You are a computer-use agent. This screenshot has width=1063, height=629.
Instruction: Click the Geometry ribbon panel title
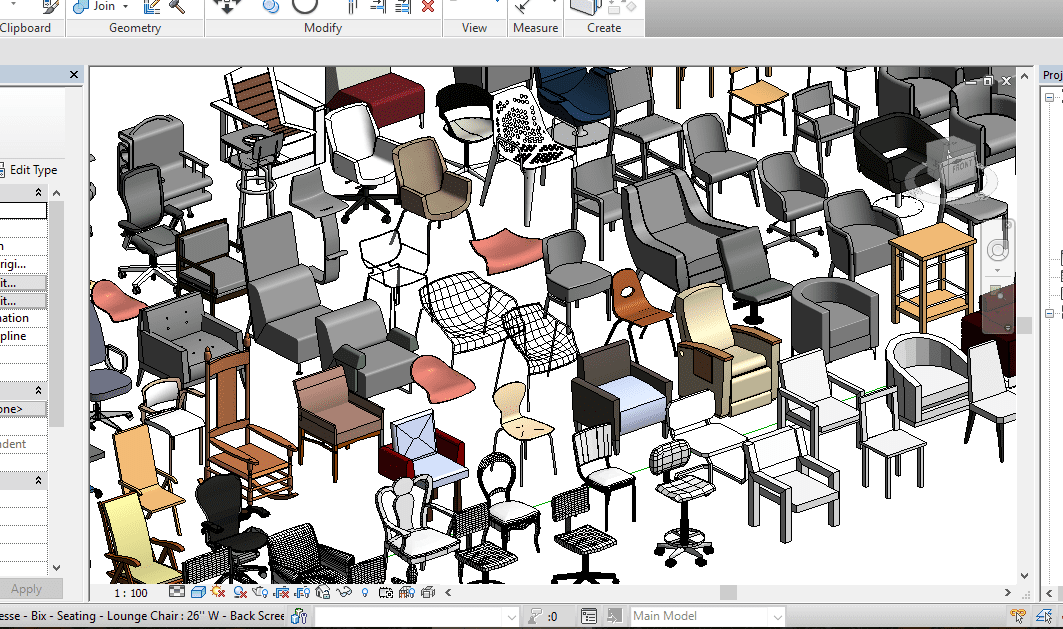click(x=135, y=28)
